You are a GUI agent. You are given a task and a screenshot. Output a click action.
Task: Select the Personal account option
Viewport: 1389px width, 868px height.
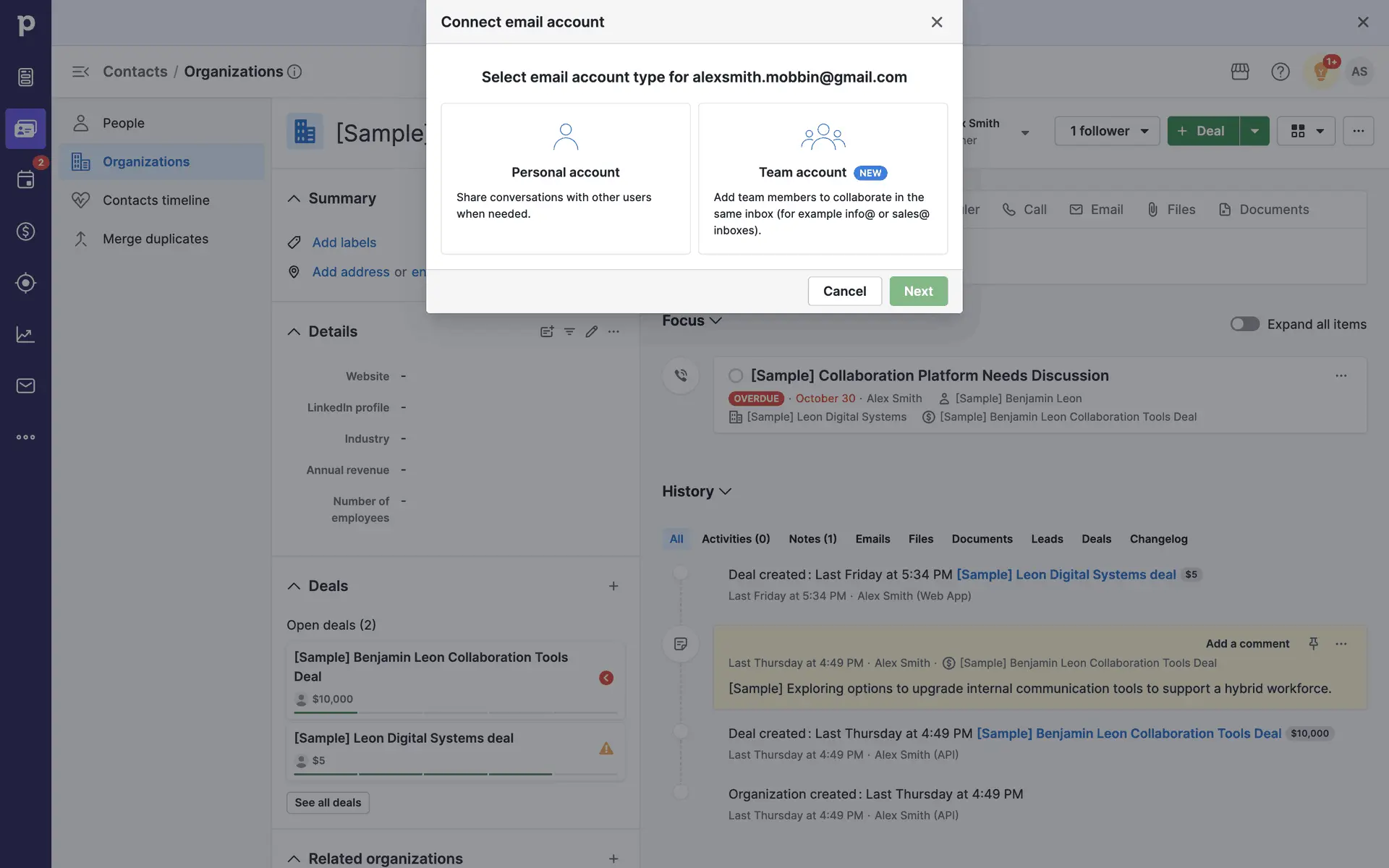click(565, 179)
